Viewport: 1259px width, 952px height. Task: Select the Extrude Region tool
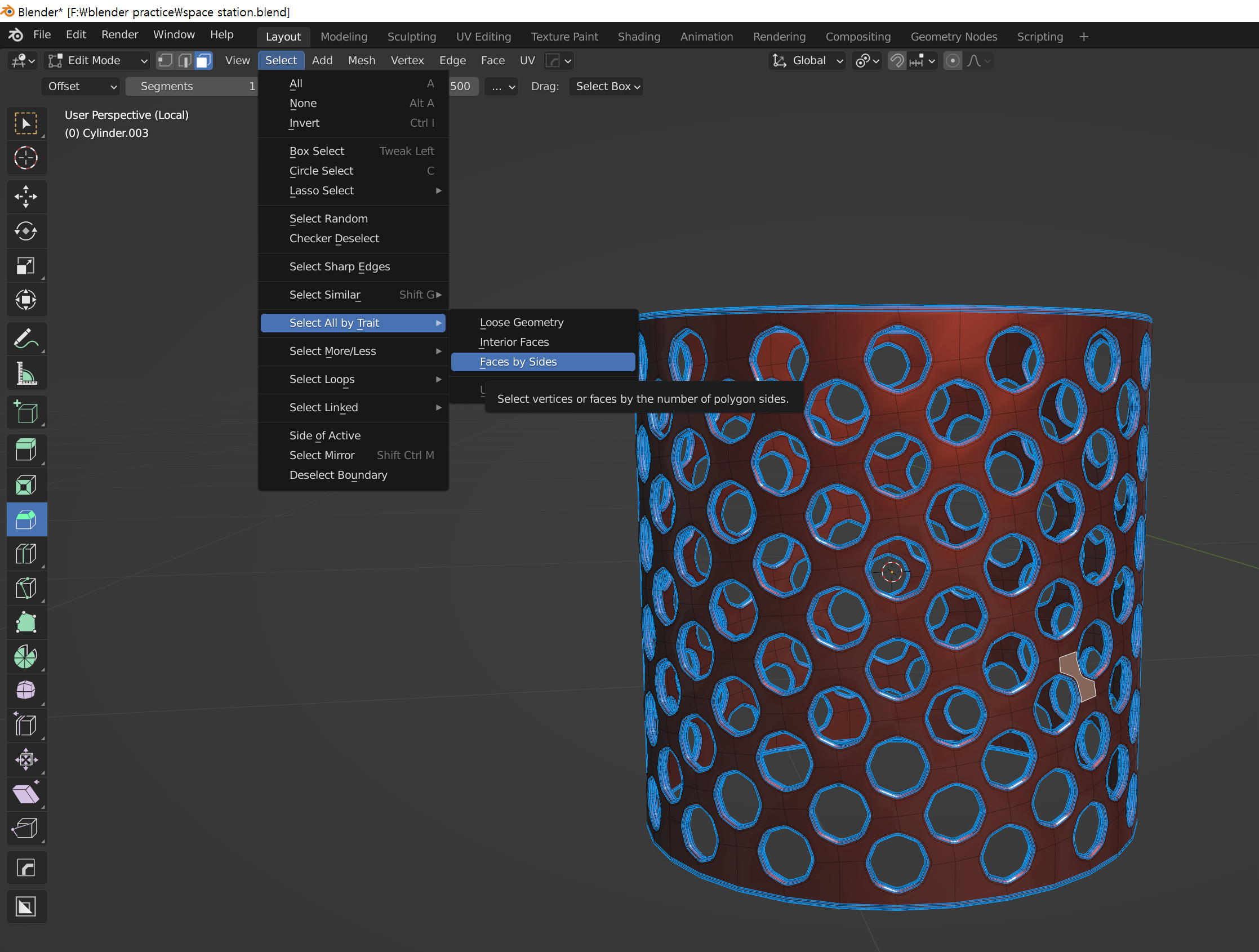coord(25,450)
